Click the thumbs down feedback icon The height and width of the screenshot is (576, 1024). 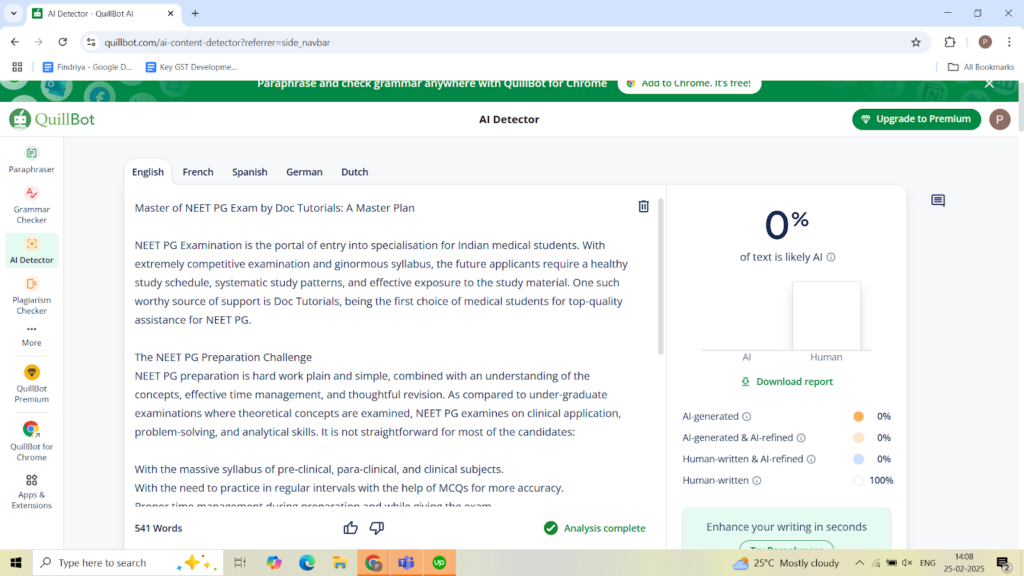click(x=377, y=528)
